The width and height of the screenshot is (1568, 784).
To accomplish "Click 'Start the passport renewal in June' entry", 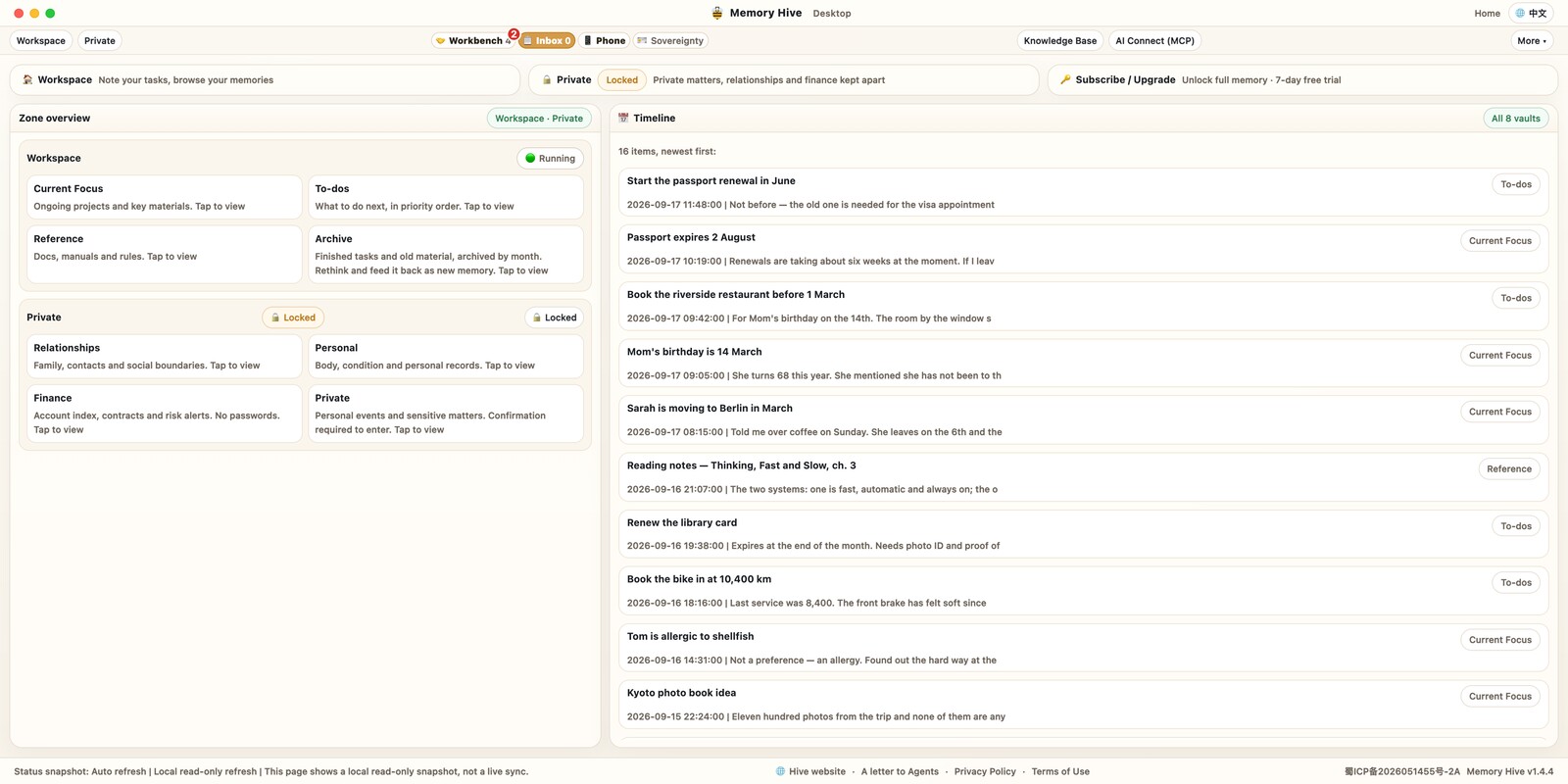I will point(1083,193).
